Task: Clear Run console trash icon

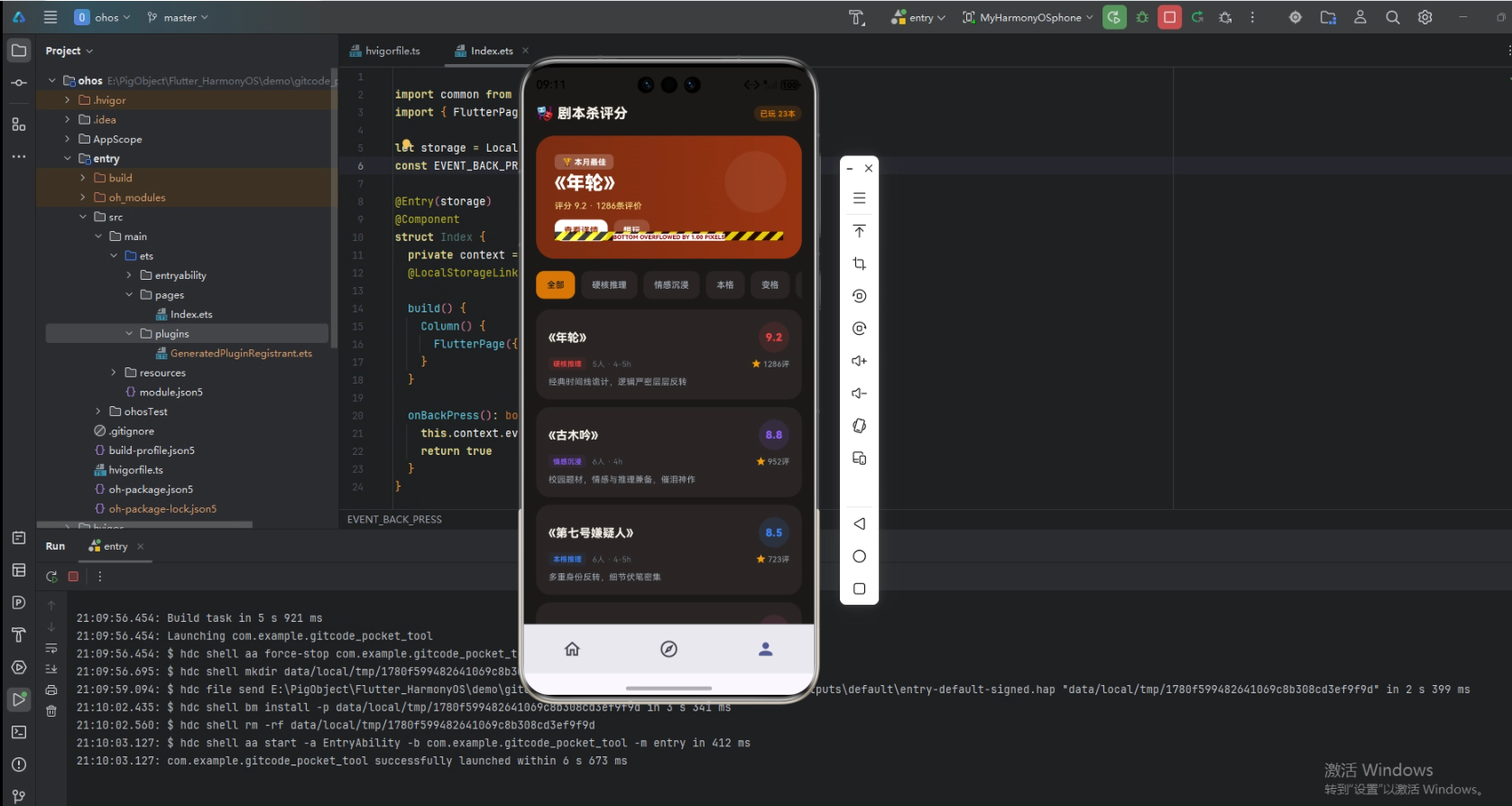Action: (51, 711)
